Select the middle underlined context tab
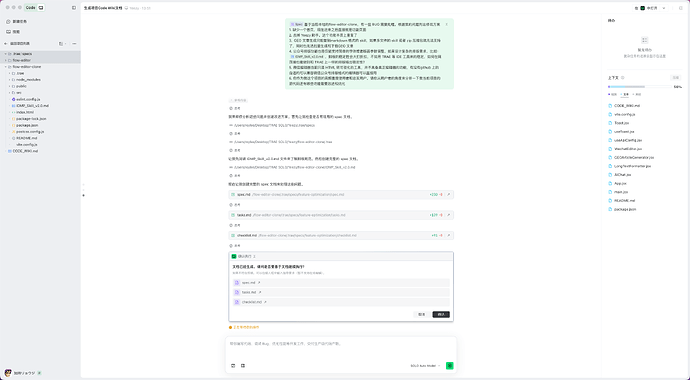The height and width of the screenshot is (380, 690). coord(625,95)
